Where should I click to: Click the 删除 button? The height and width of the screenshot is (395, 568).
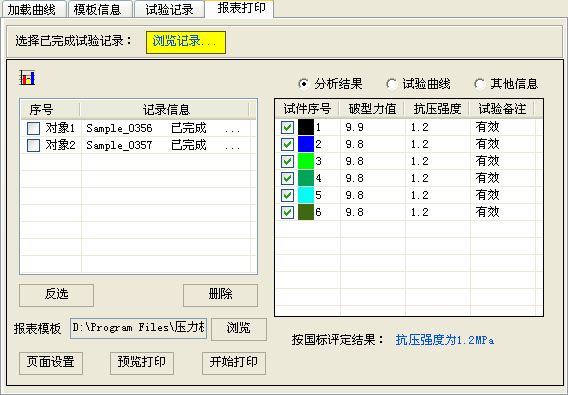point(220,295)
